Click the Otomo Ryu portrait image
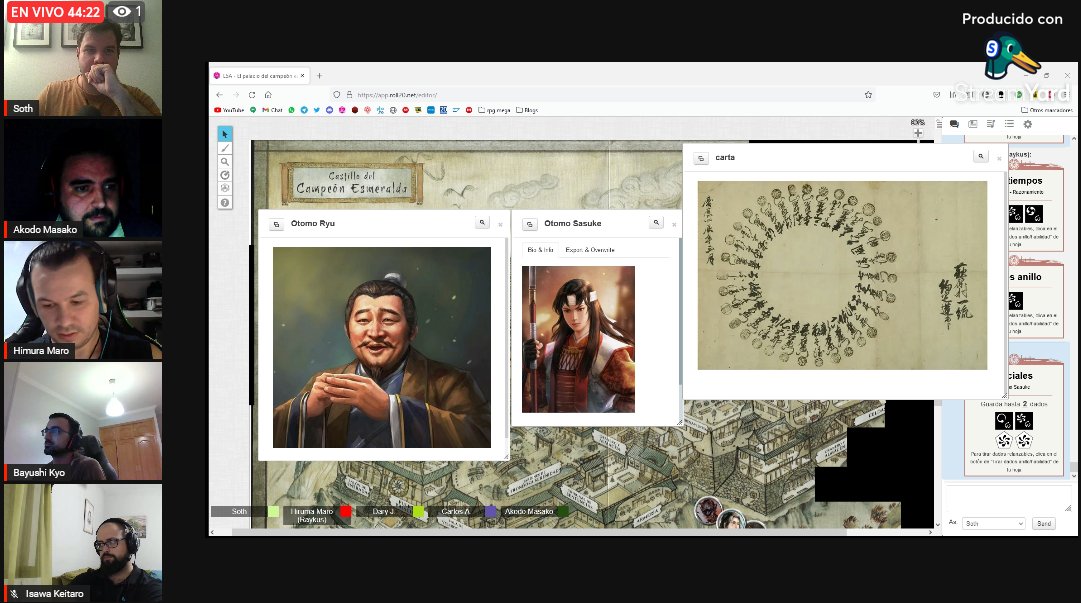 382,347
